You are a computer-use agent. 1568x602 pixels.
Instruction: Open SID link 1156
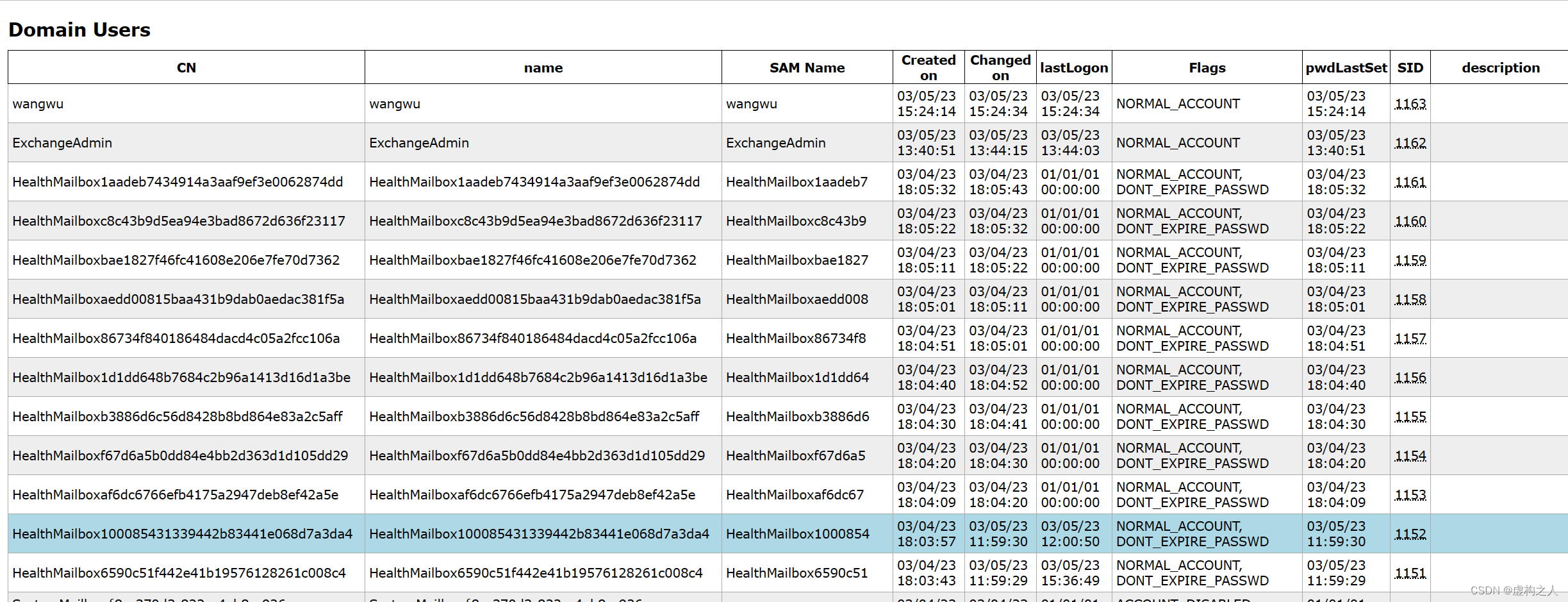(x=1410, y=377)
